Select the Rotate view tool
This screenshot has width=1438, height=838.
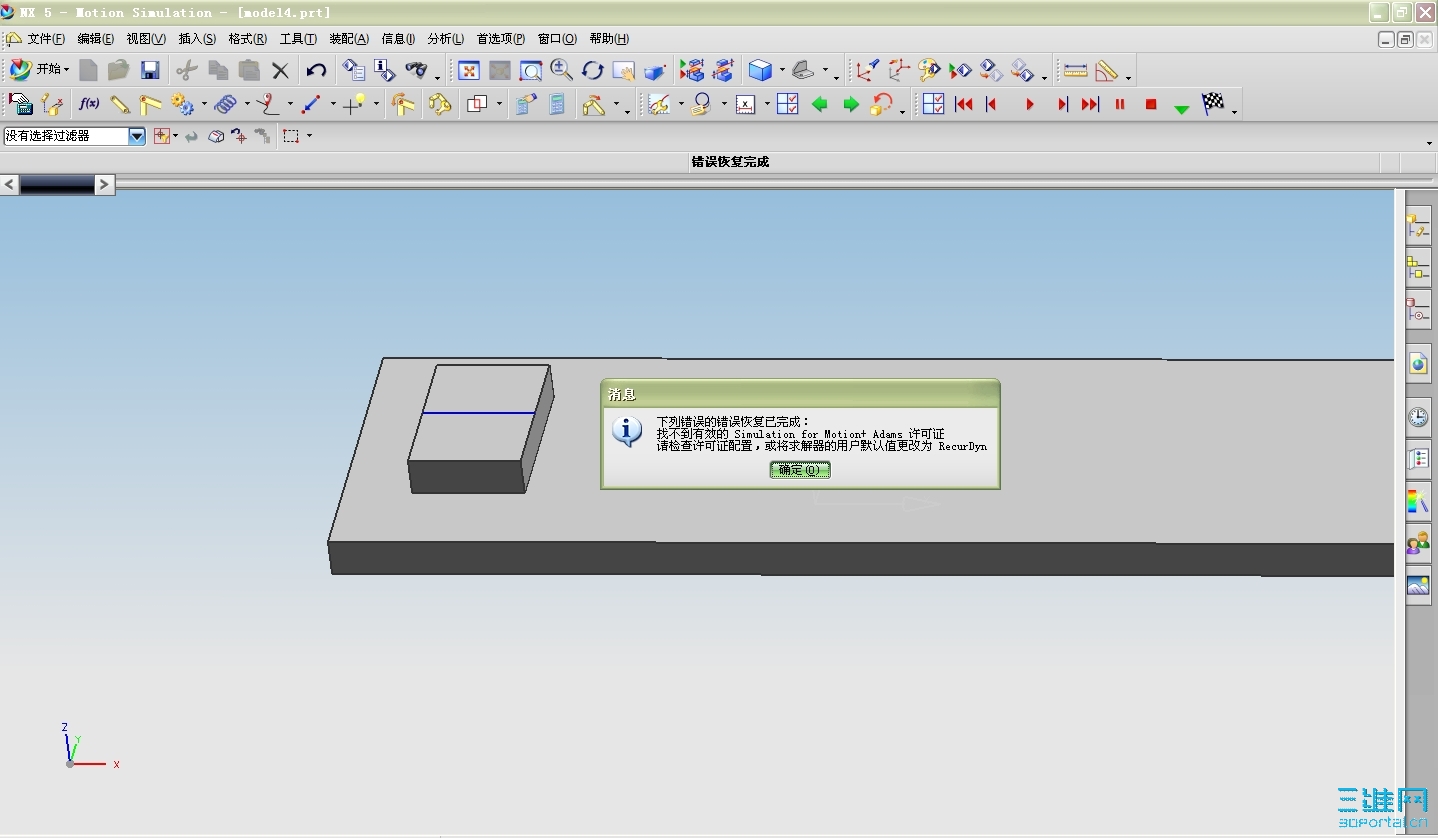(593, 70)
